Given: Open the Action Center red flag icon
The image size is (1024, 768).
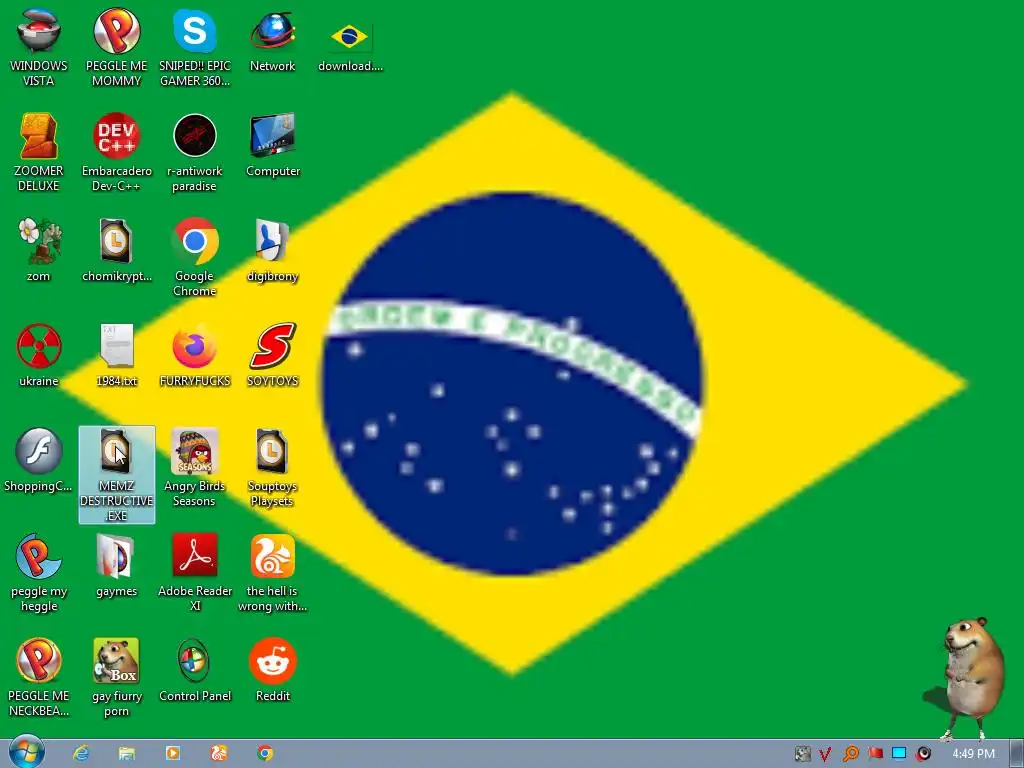Looking at the screenshot, I should [x=875, y=754].
